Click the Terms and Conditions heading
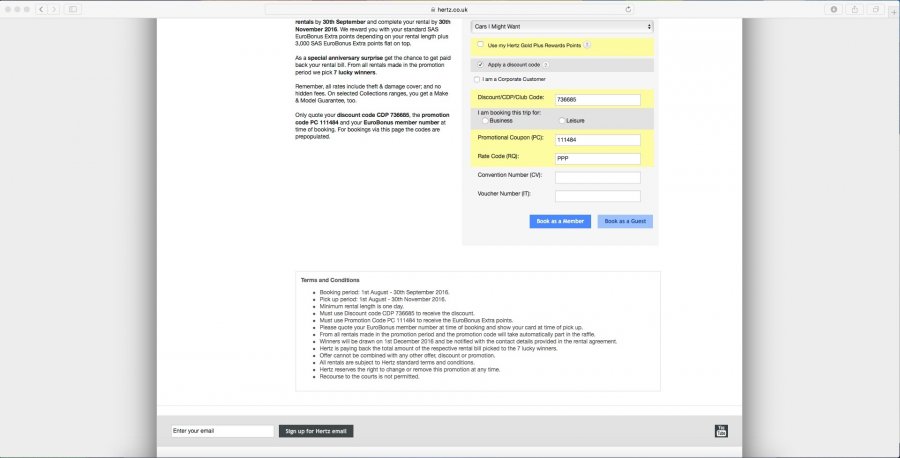The height and width of the screenshot is (458, 900). click(330, 280)
